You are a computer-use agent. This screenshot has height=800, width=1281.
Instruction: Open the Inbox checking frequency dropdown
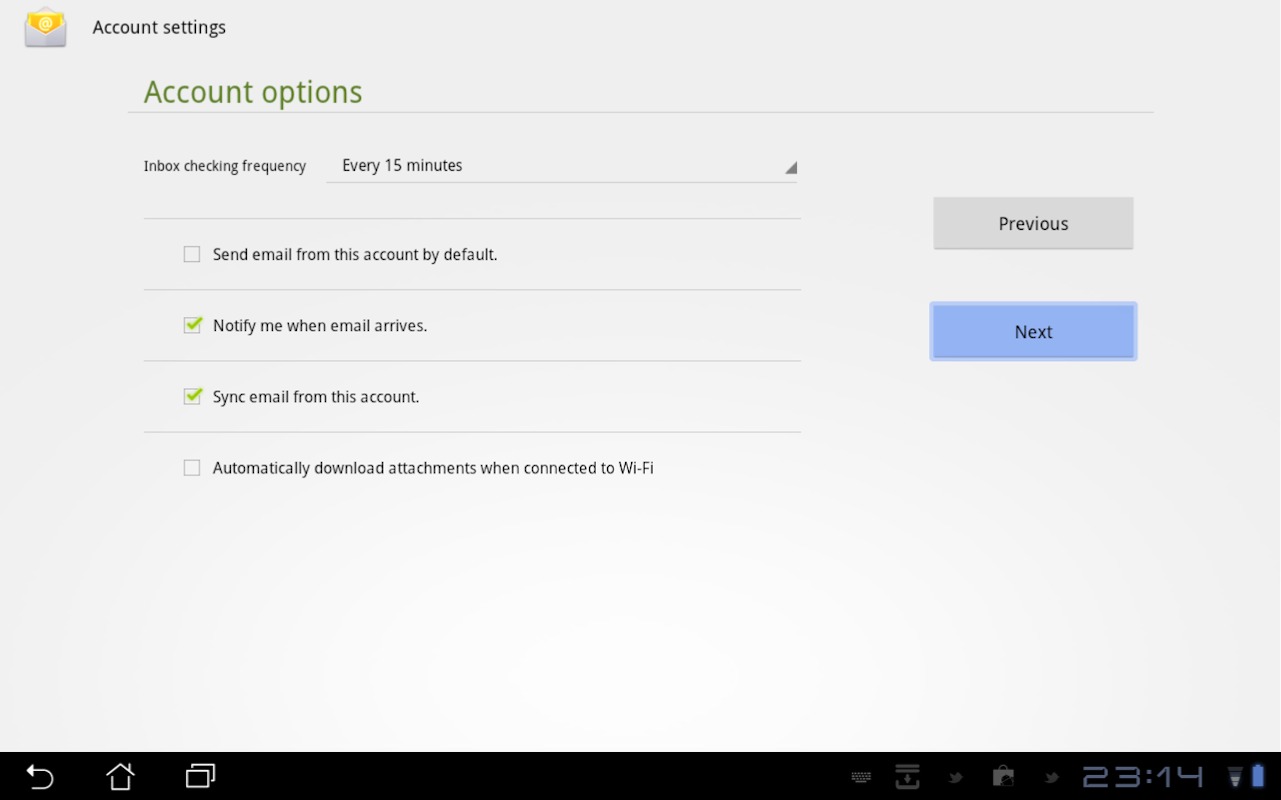(x=561, y=166)
